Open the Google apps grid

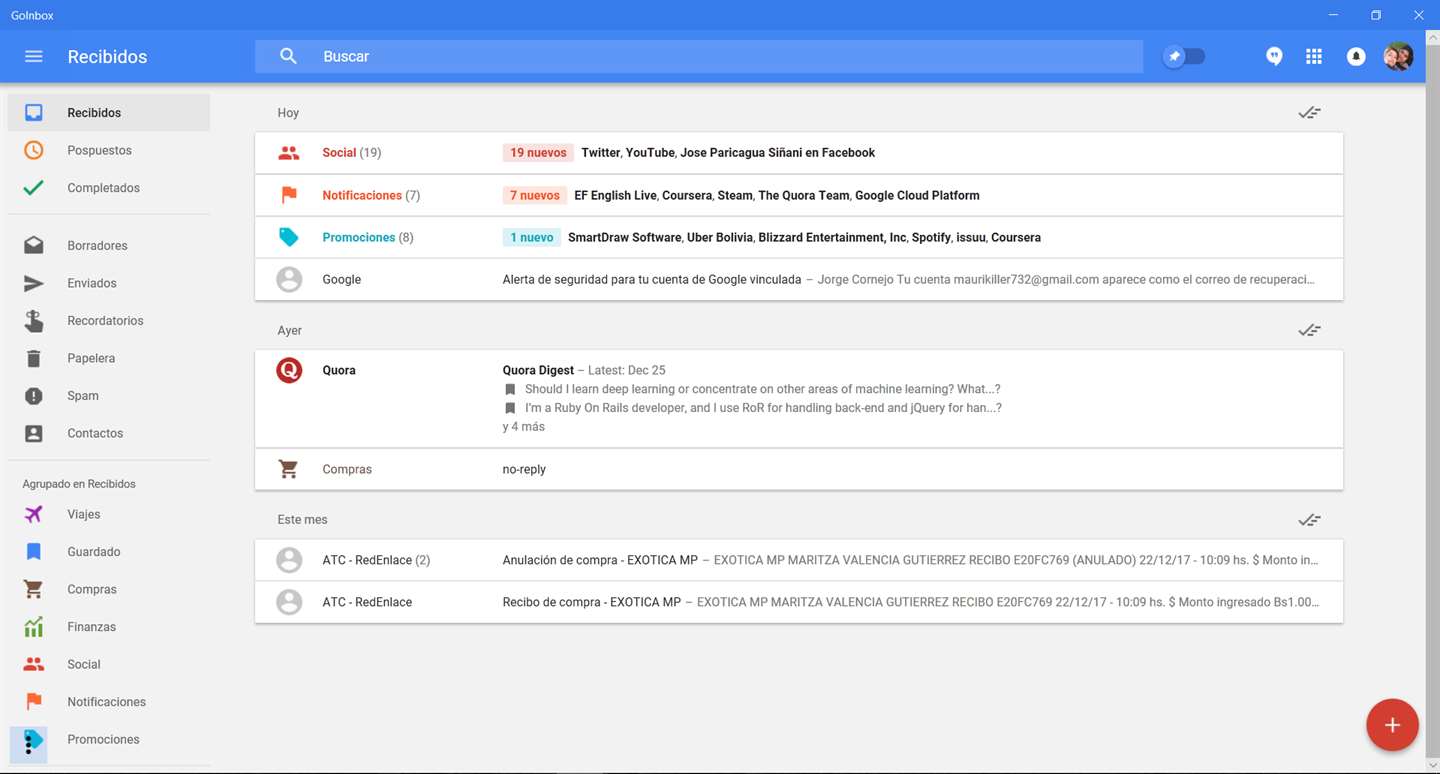click(x=1314, y=57)
